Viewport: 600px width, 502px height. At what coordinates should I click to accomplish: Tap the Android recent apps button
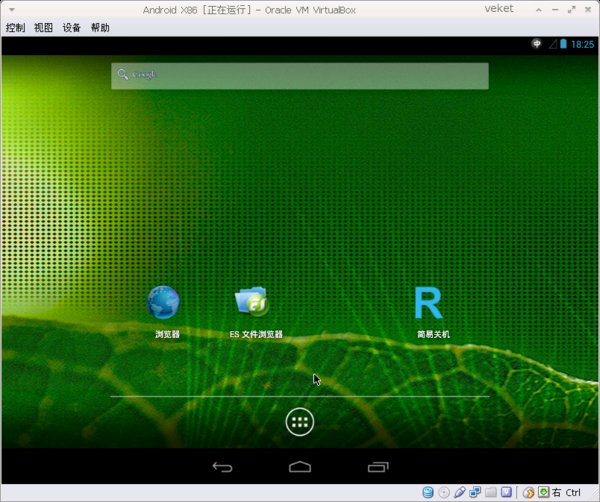coord(378,467)
